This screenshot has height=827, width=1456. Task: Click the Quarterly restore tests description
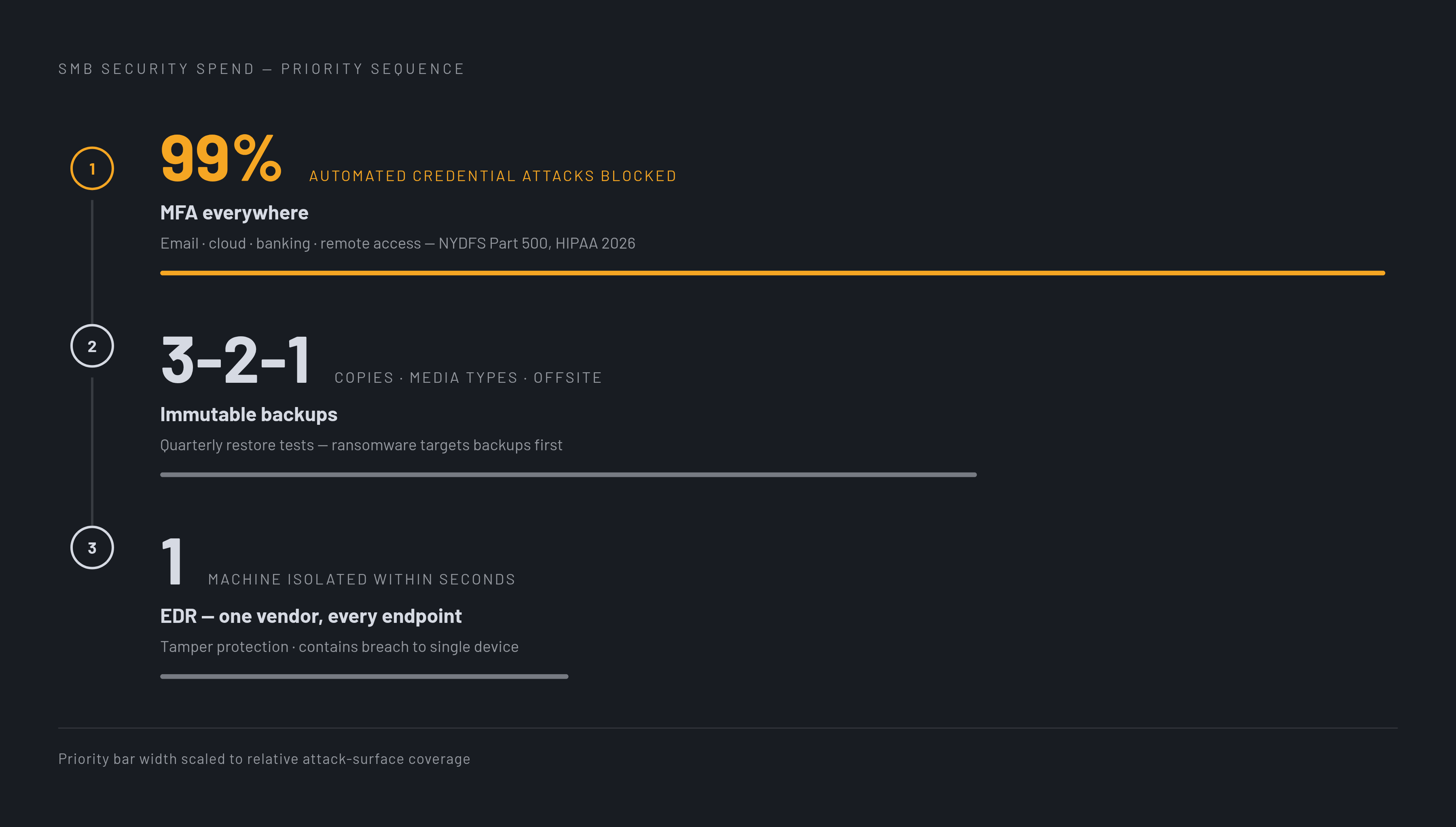[362, 445]
